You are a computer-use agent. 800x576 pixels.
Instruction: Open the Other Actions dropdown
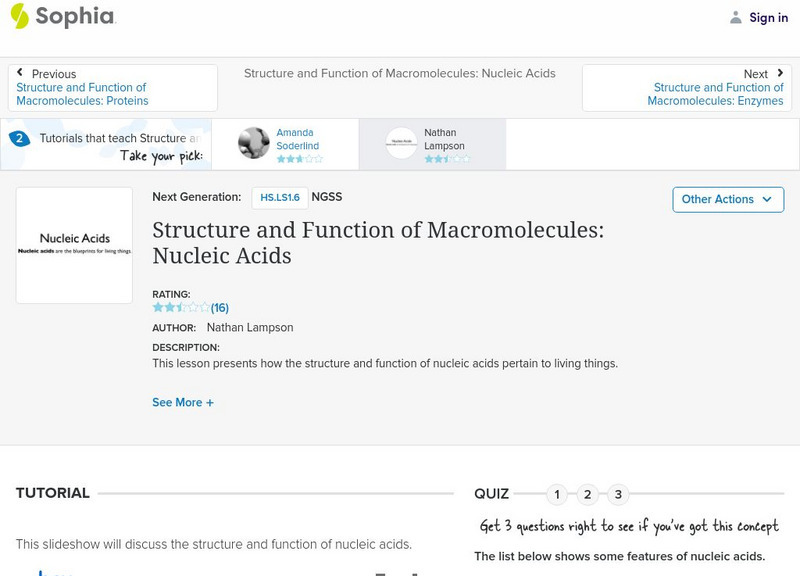726,199
